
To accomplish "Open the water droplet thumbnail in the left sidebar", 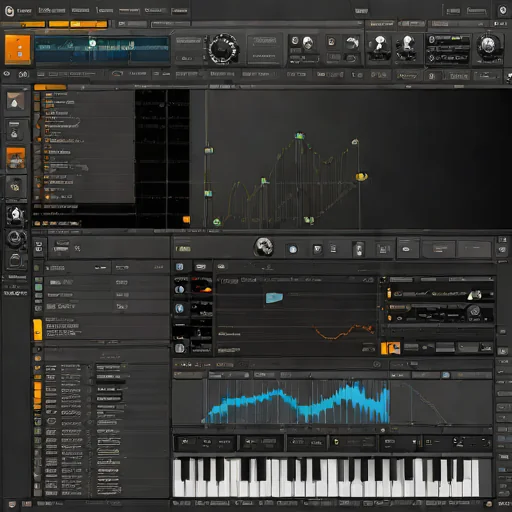I will 15,101.
